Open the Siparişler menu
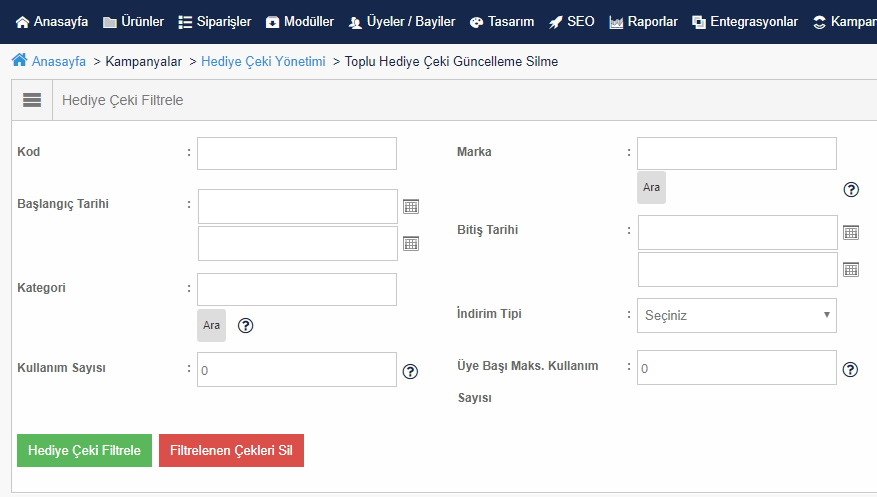 pyautogui.click(x=215, y=22)
